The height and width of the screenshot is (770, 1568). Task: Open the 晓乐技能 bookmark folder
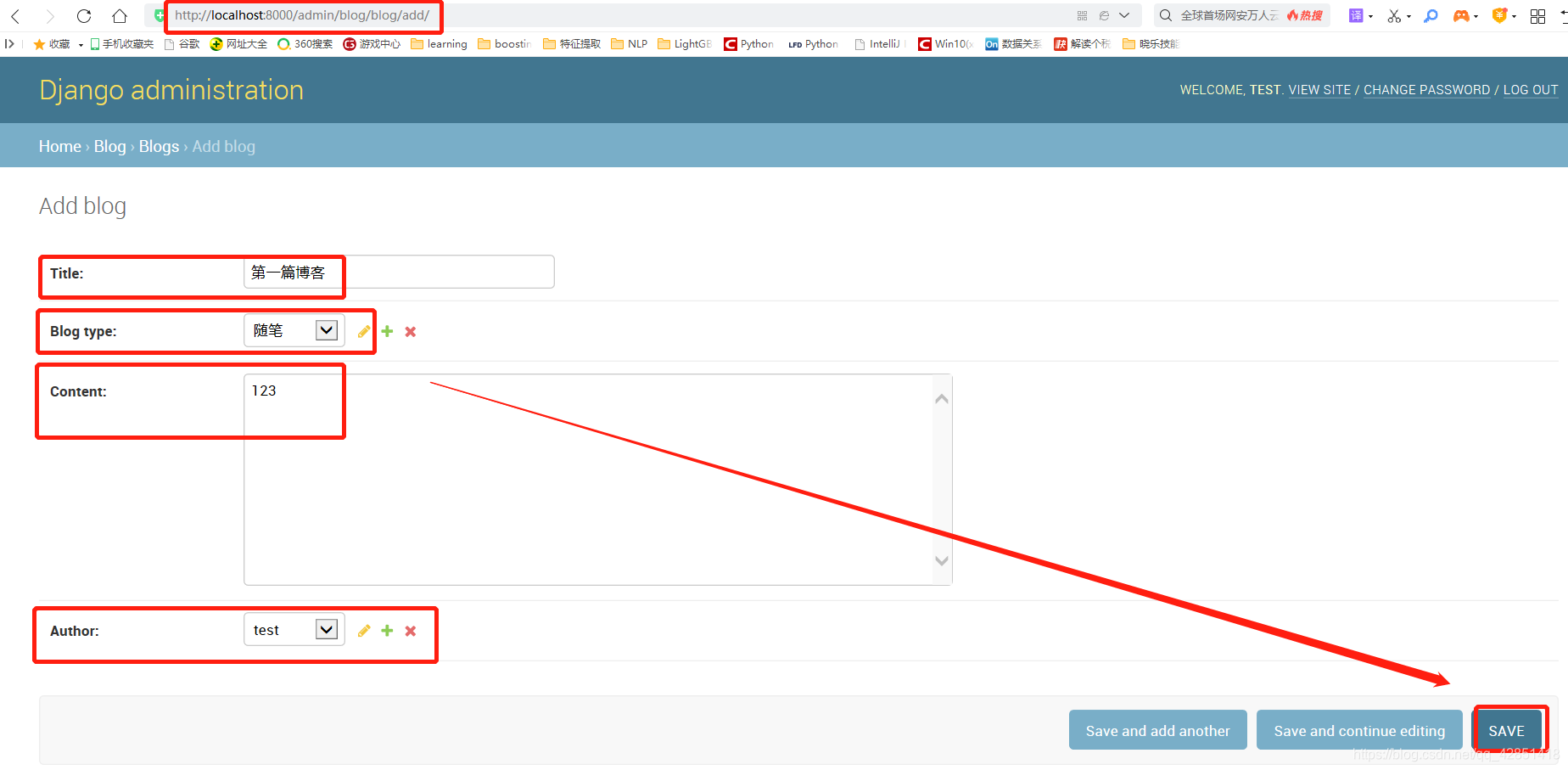(x=1151, y=44)
